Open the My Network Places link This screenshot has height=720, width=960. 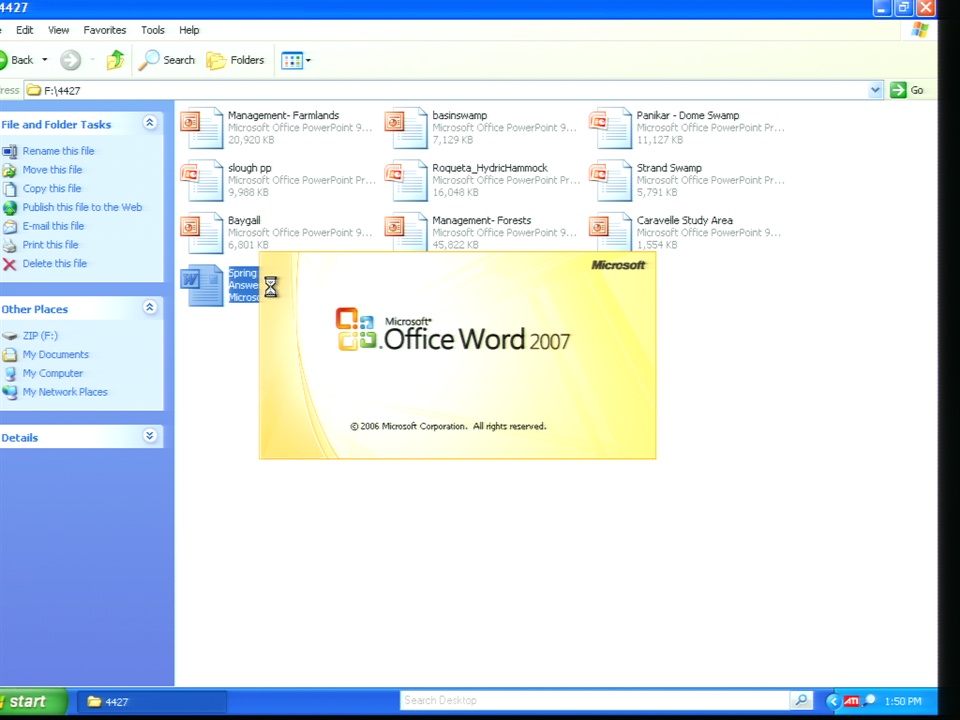(x=66, y=392)
